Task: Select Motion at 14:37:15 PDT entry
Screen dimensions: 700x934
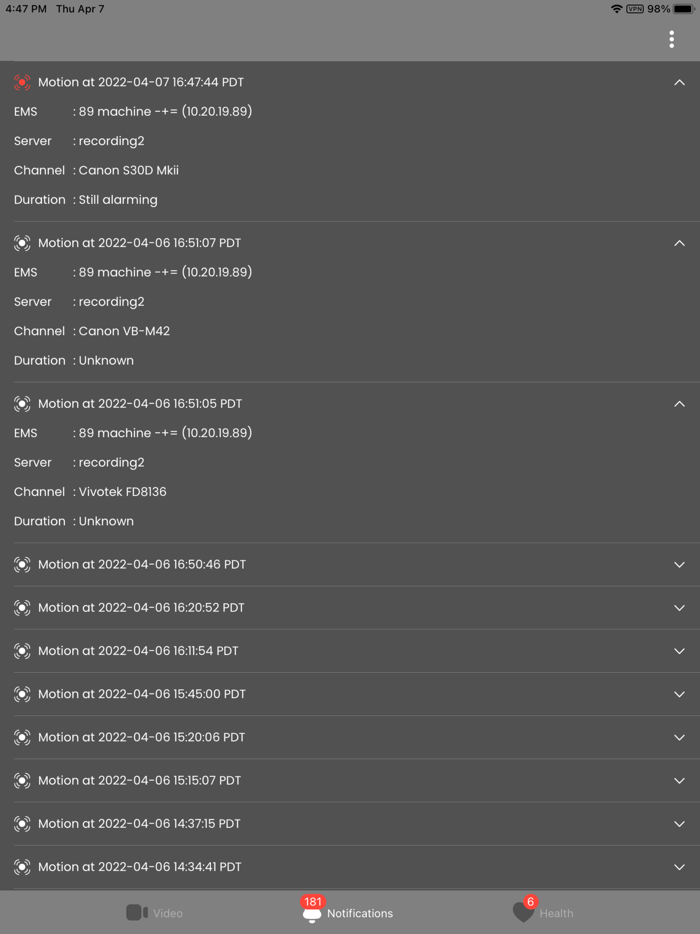Action: [x=139, y=824]
